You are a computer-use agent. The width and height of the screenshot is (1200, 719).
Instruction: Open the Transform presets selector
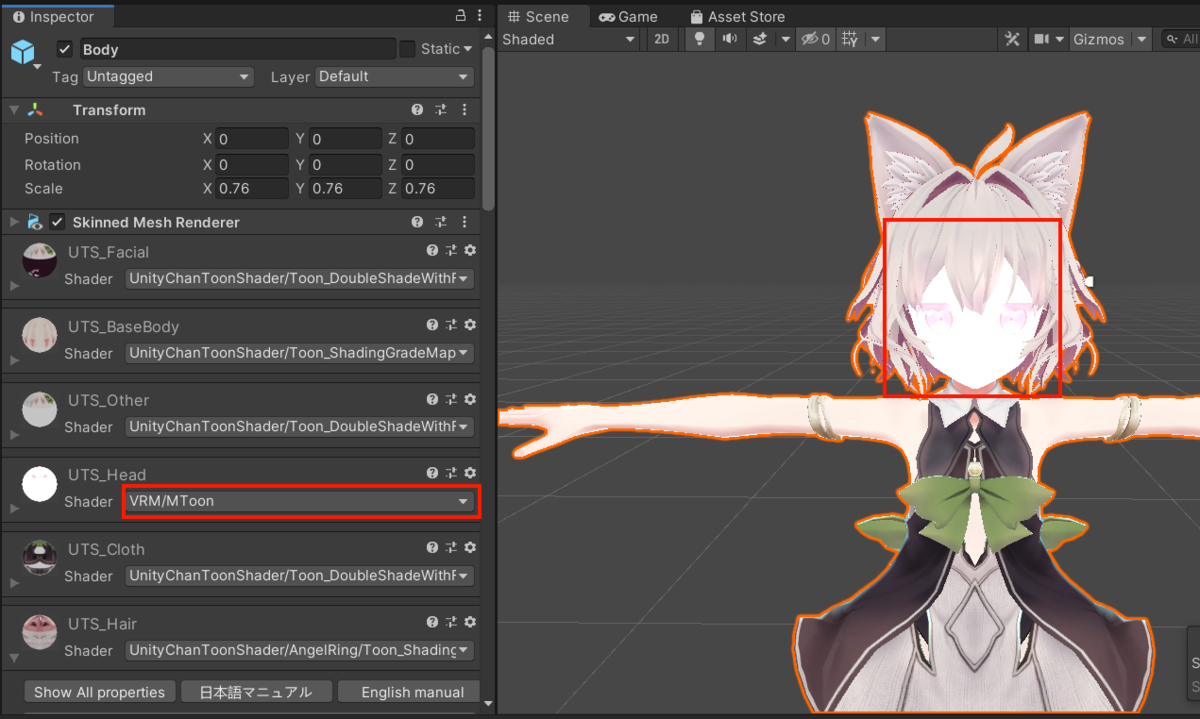441,110
